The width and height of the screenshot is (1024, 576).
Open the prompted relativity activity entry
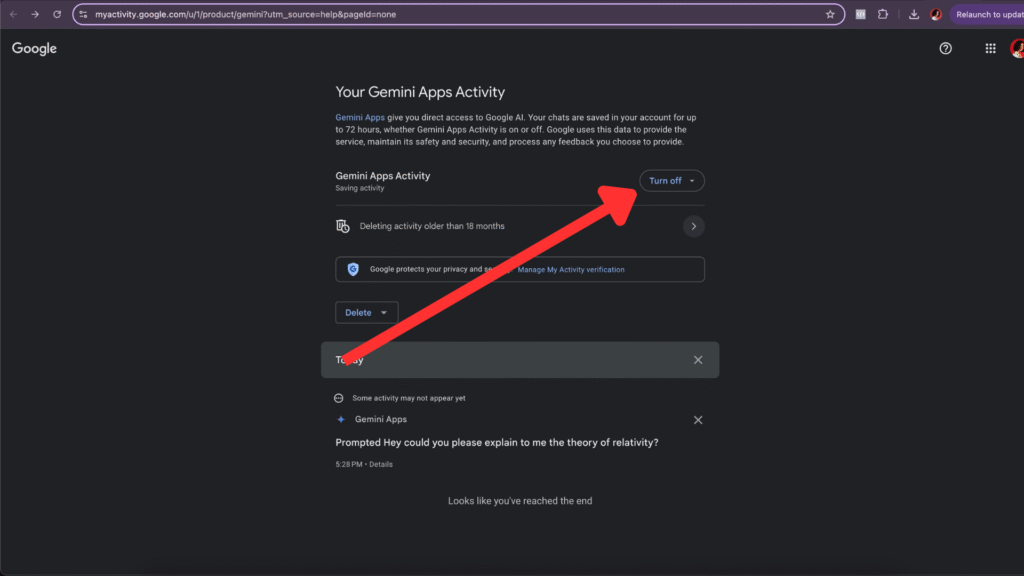(497, 442)
